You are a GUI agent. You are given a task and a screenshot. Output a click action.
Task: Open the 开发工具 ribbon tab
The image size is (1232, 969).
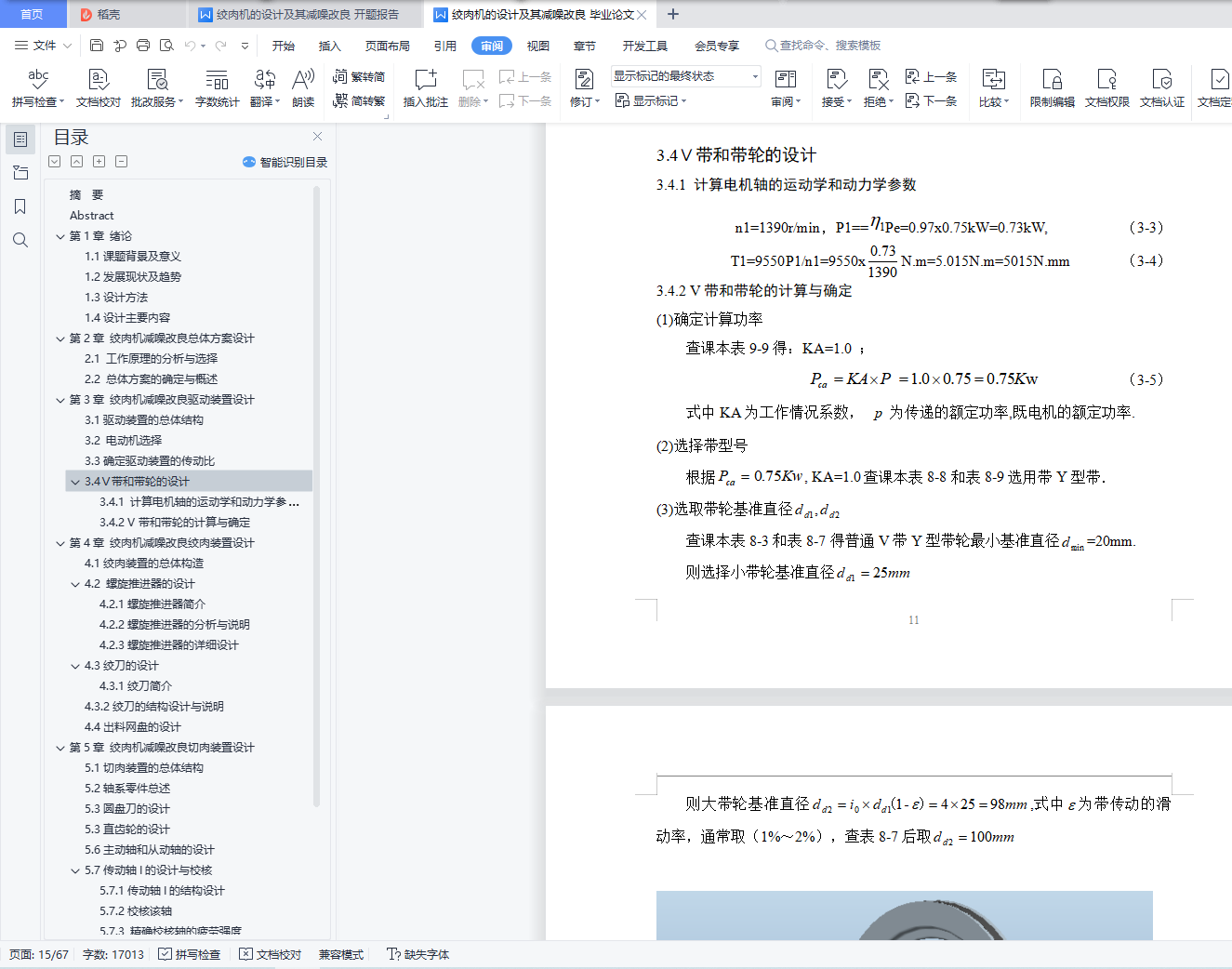645,46
